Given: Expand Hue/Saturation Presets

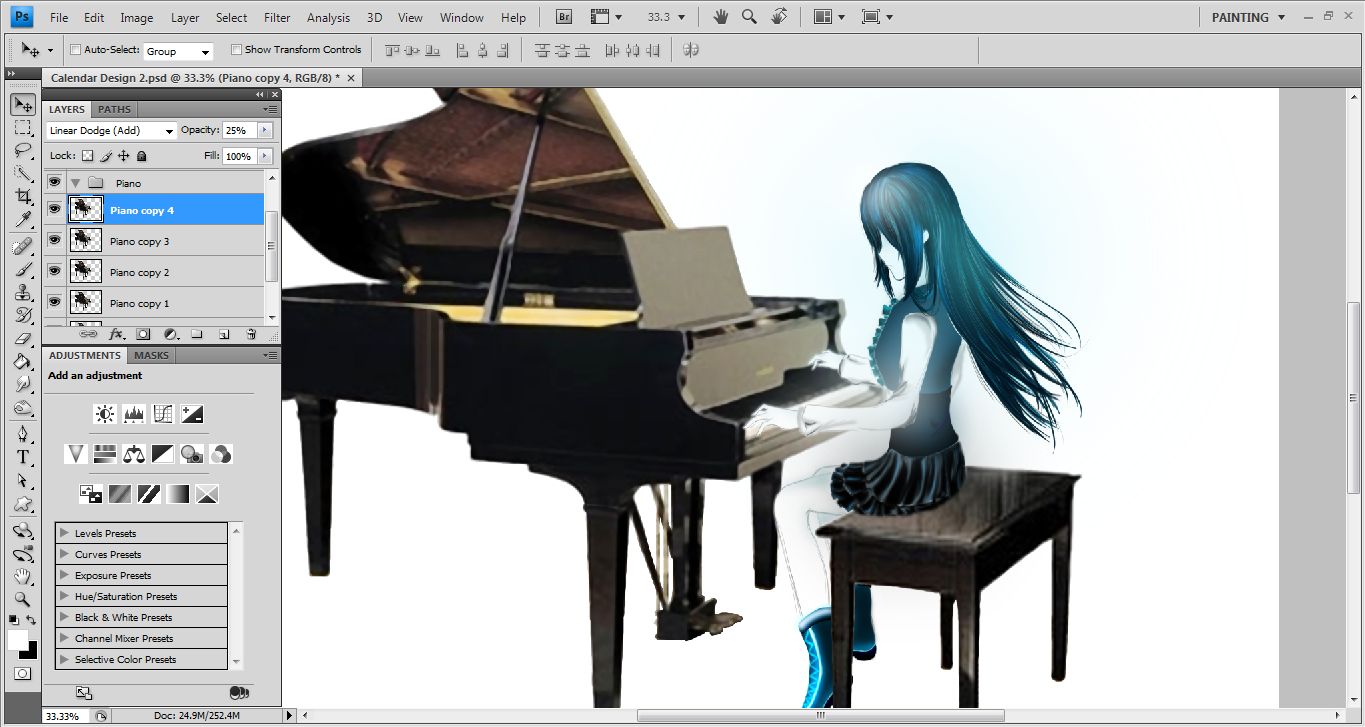Looking at the screenshot, I should click(x=65, y=596).
